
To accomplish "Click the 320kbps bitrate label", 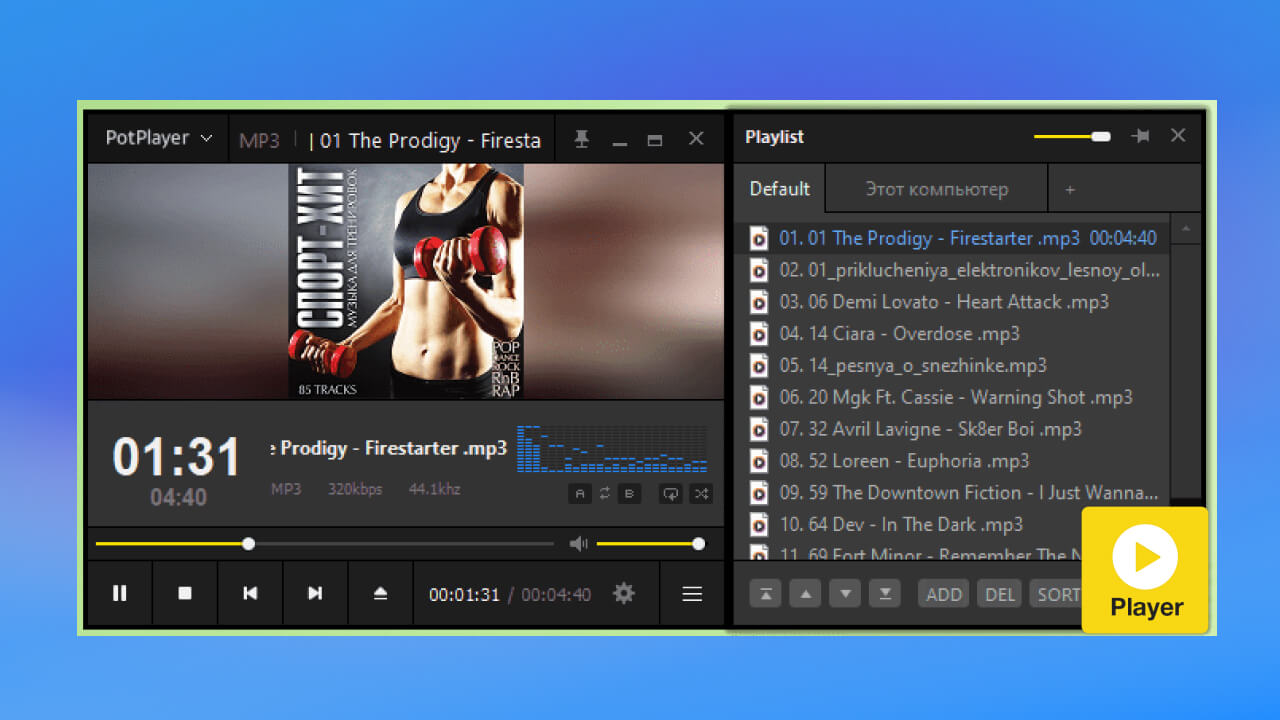I will (x=355, y=489).
